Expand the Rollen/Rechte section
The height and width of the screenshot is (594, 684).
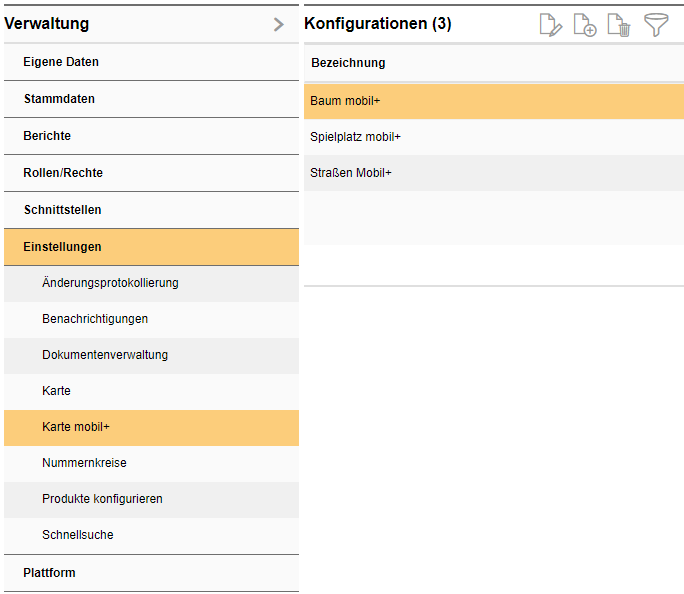coord(63,173)
